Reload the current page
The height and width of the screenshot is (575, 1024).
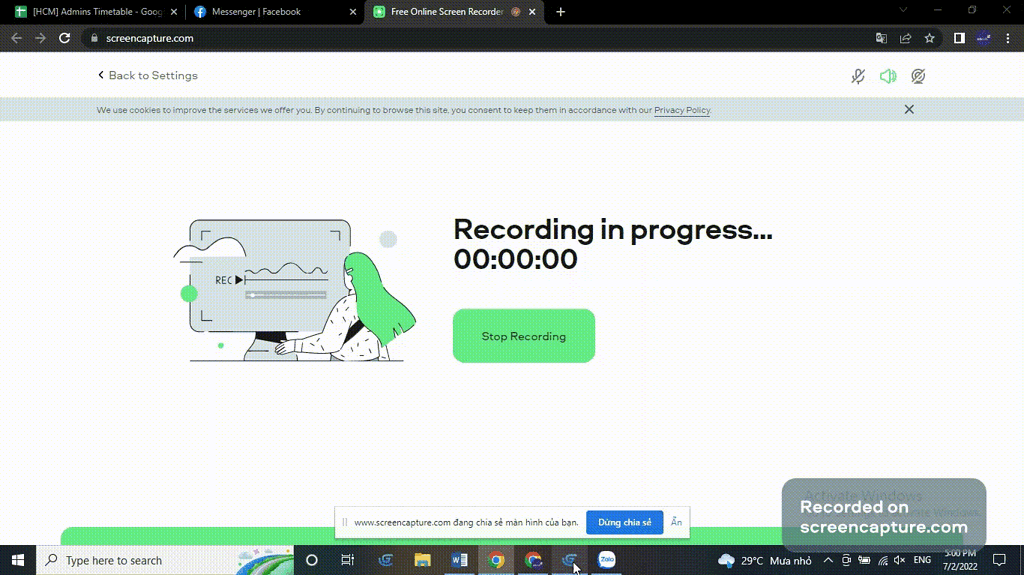point(65,38)
